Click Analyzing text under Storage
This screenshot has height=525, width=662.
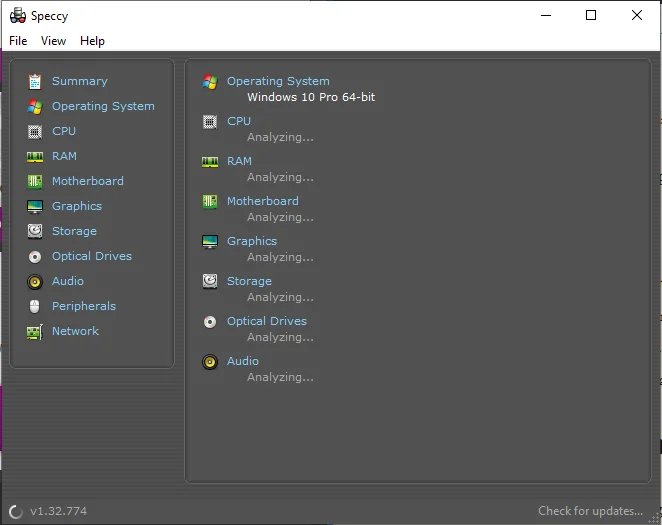pyautogui.click(x=280, y=298)
